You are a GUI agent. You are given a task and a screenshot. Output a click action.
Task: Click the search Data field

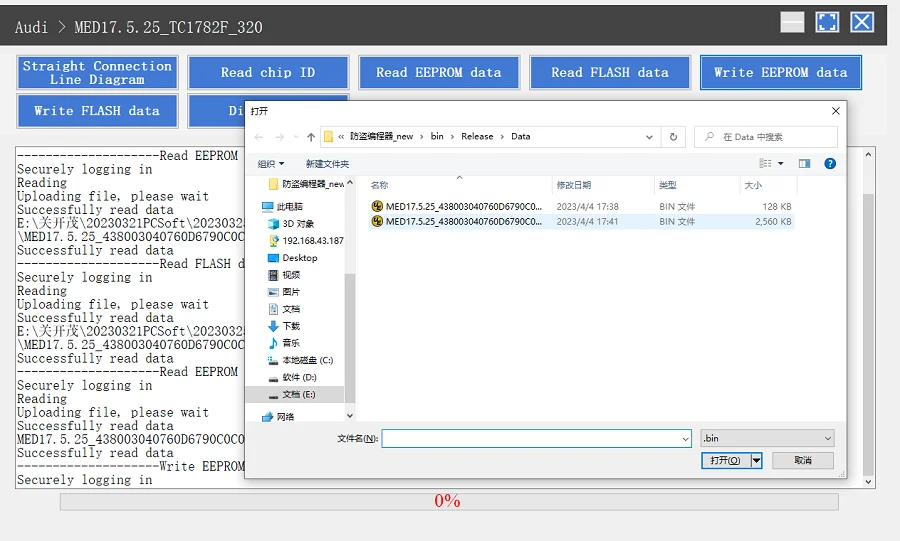pos(766,137)
